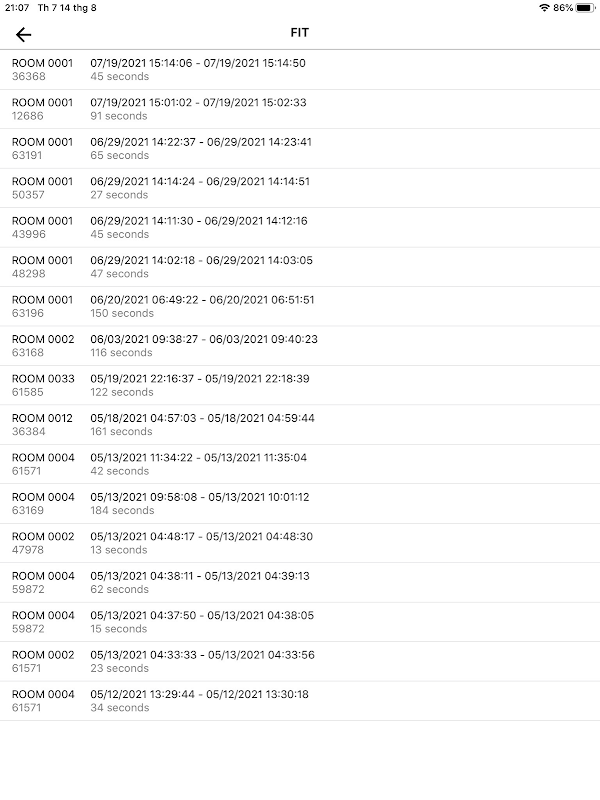Open ROOM 0004 entry lasting 62 seconds
This screenshot has width=600, height=800.
[300, 583]
